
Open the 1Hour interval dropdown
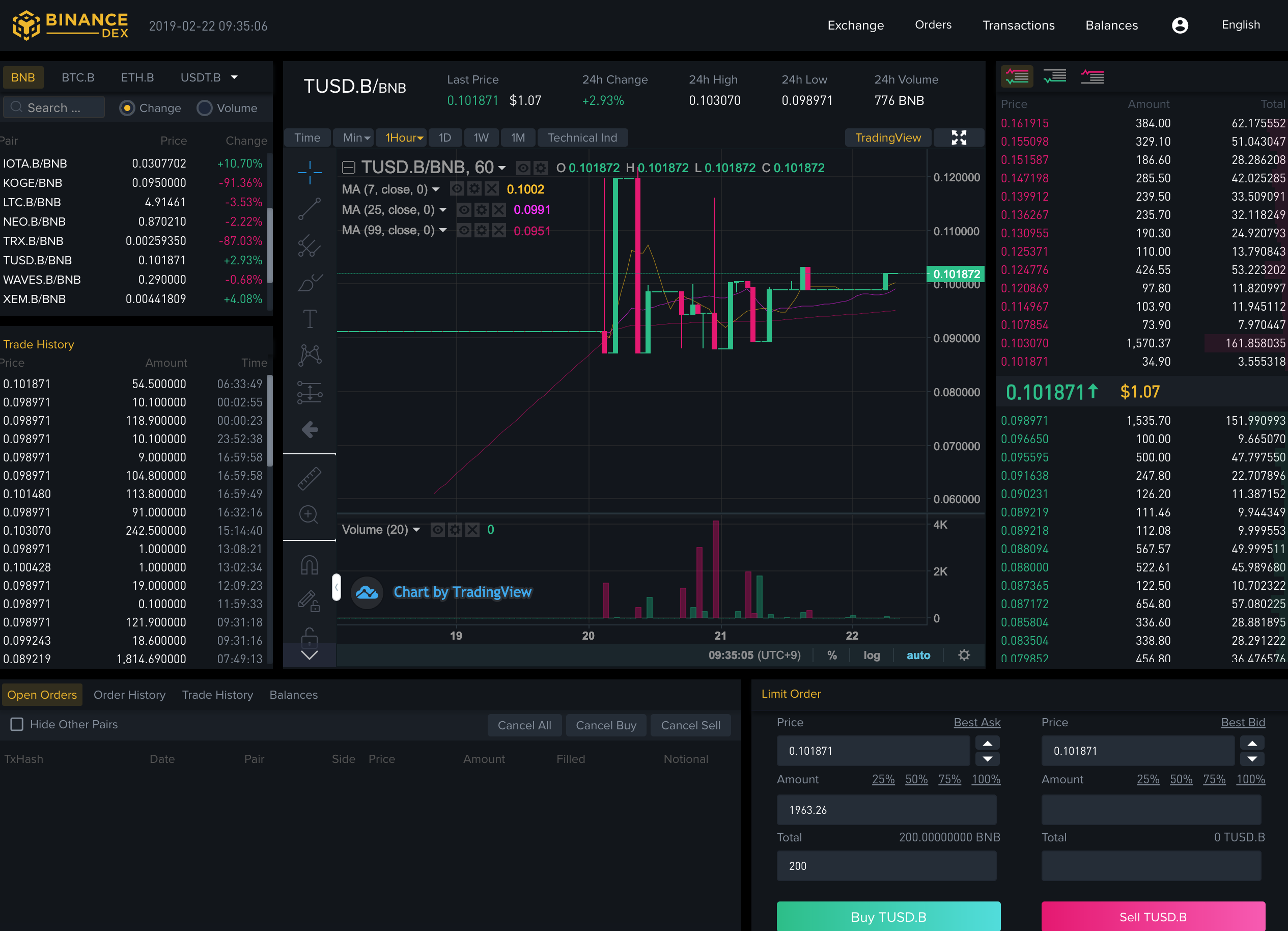(x=404, y=138)
